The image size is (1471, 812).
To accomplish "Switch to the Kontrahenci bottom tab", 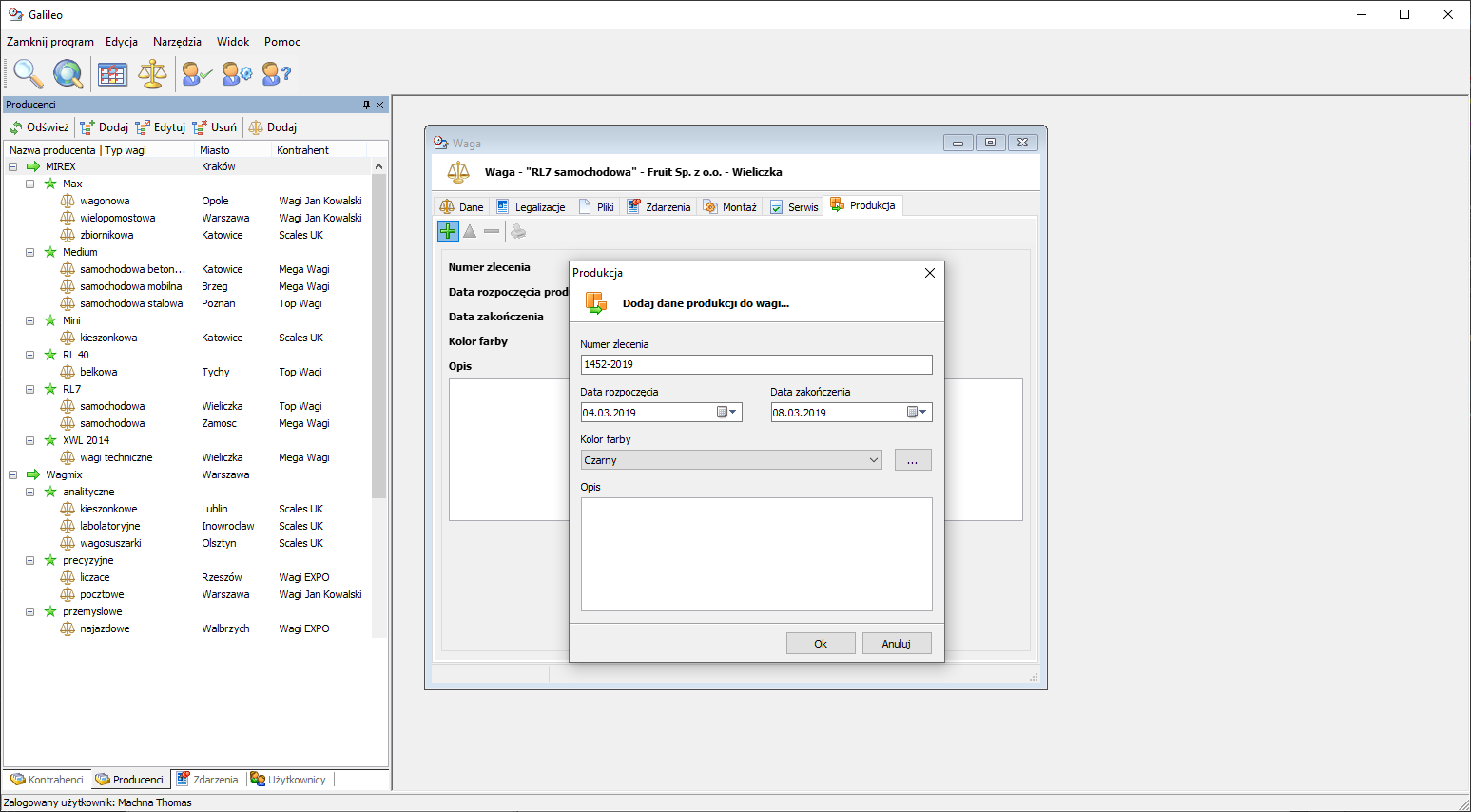I will coord(48,780).
